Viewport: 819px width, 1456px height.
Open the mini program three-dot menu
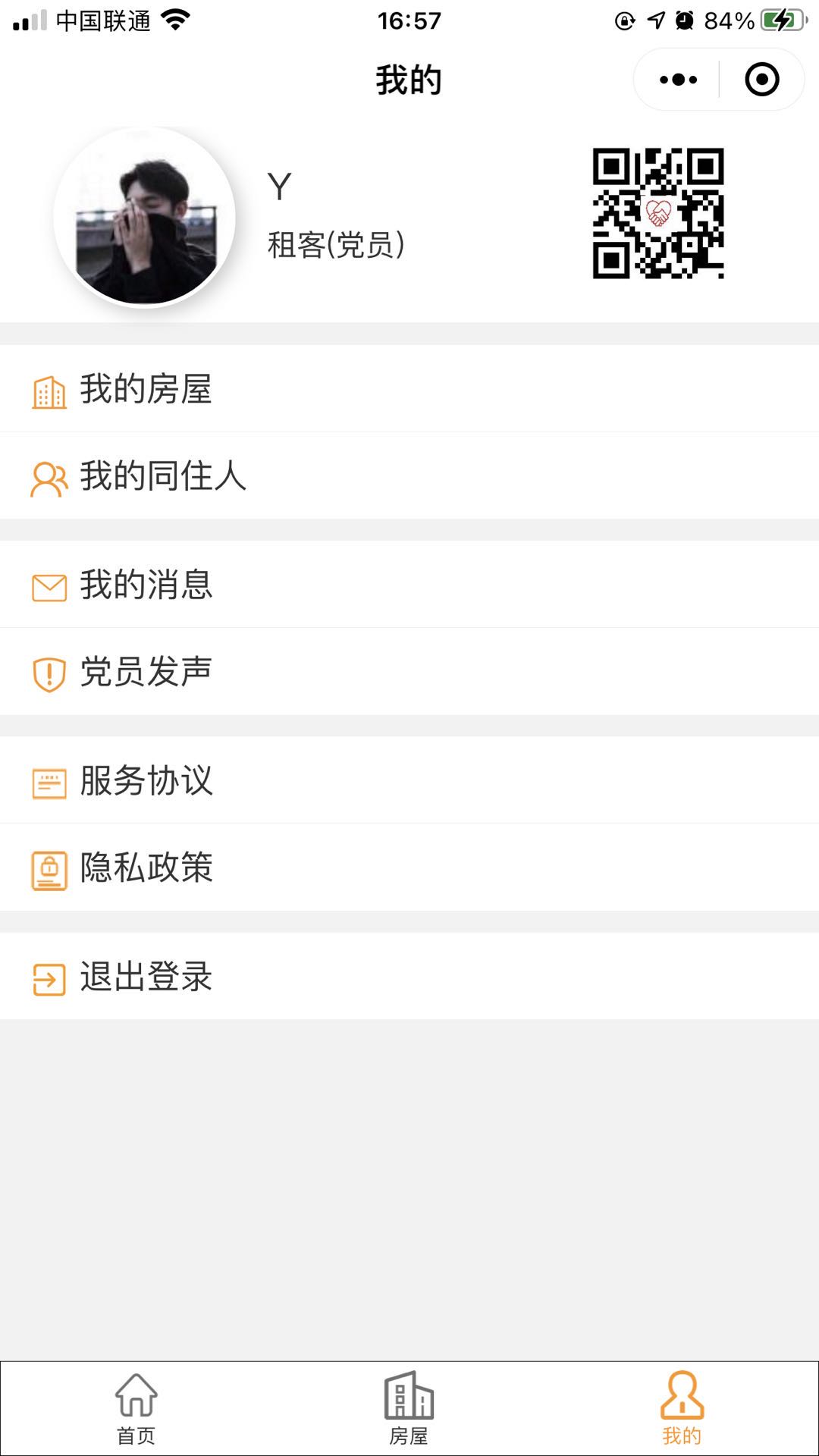pyautogui.click(x=678, y=80)
